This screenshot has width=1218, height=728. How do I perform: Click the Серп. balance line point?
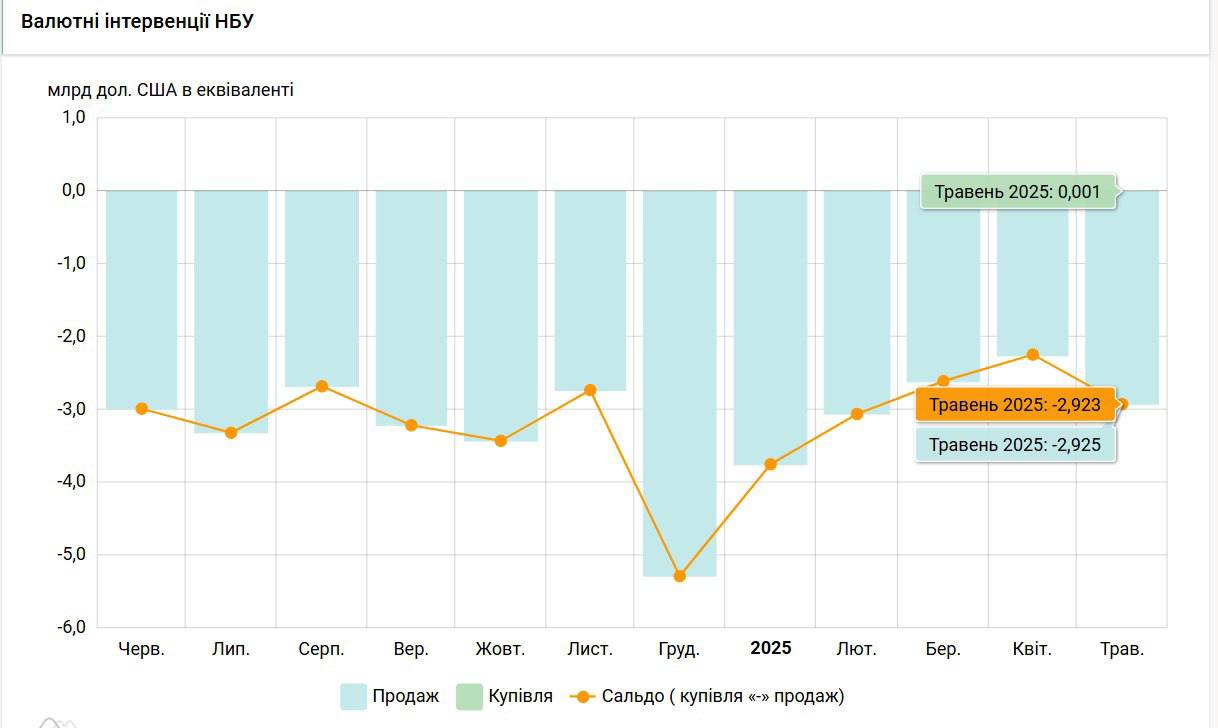coord(322,386)
